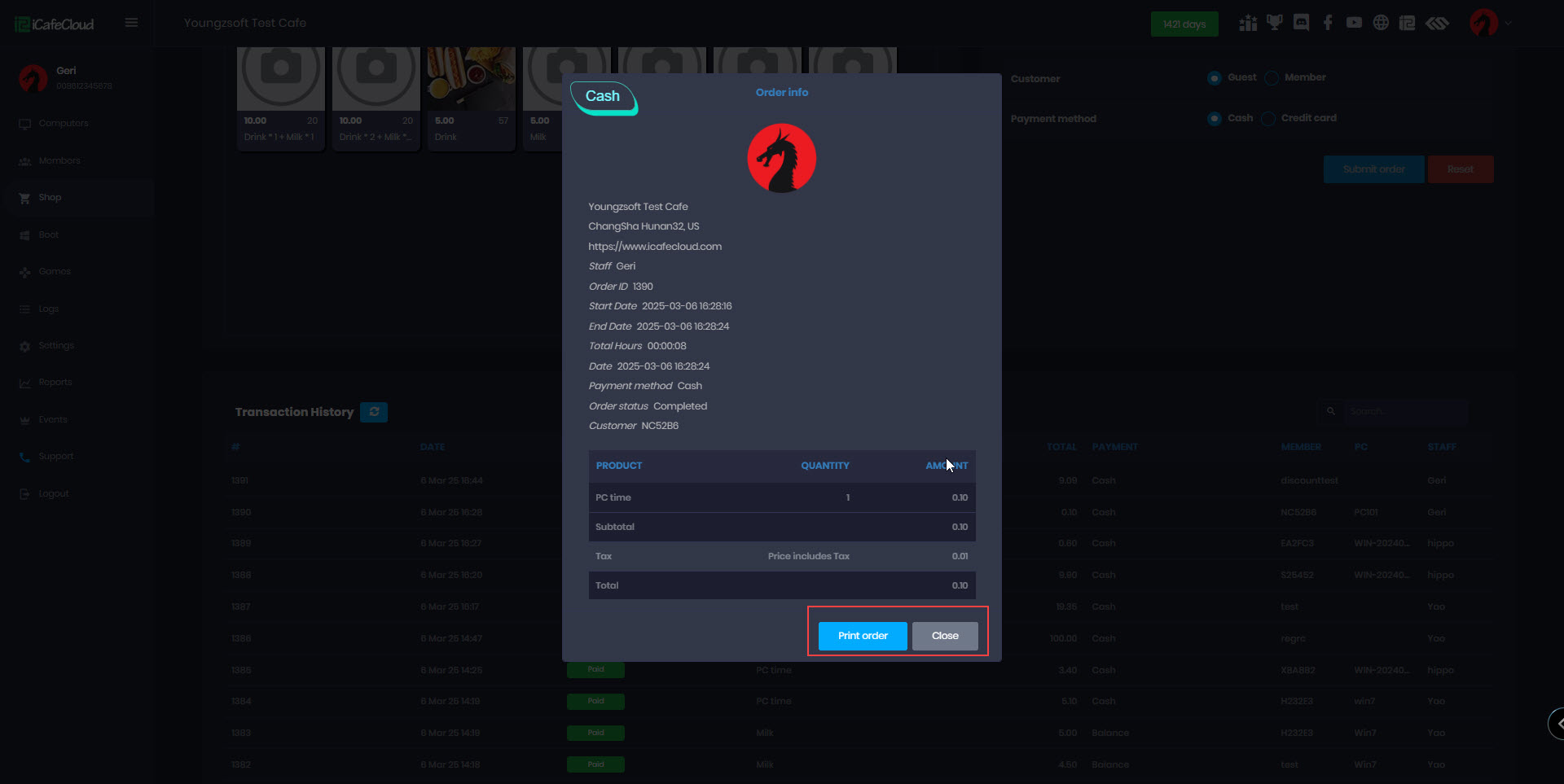The image size is (1564, 784).
Task: Select the Guest customer radio button
Action: click(x=1214, y=78)
